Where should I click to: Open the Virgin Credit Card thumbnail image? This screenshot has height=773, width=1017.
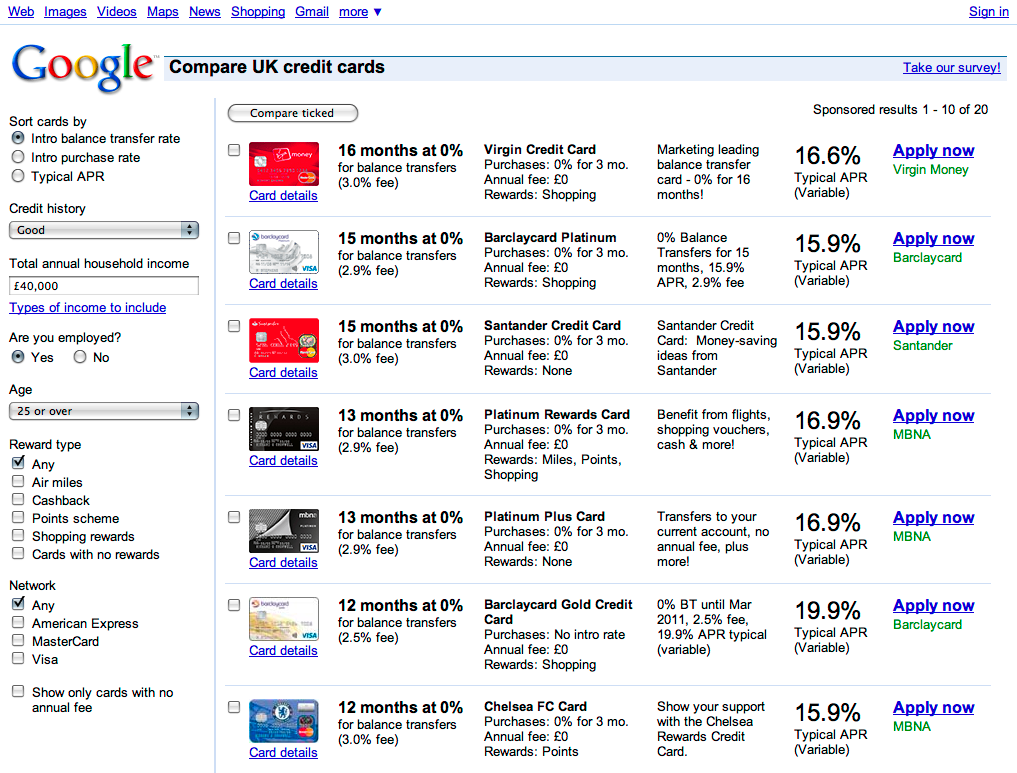coord(283,164)
